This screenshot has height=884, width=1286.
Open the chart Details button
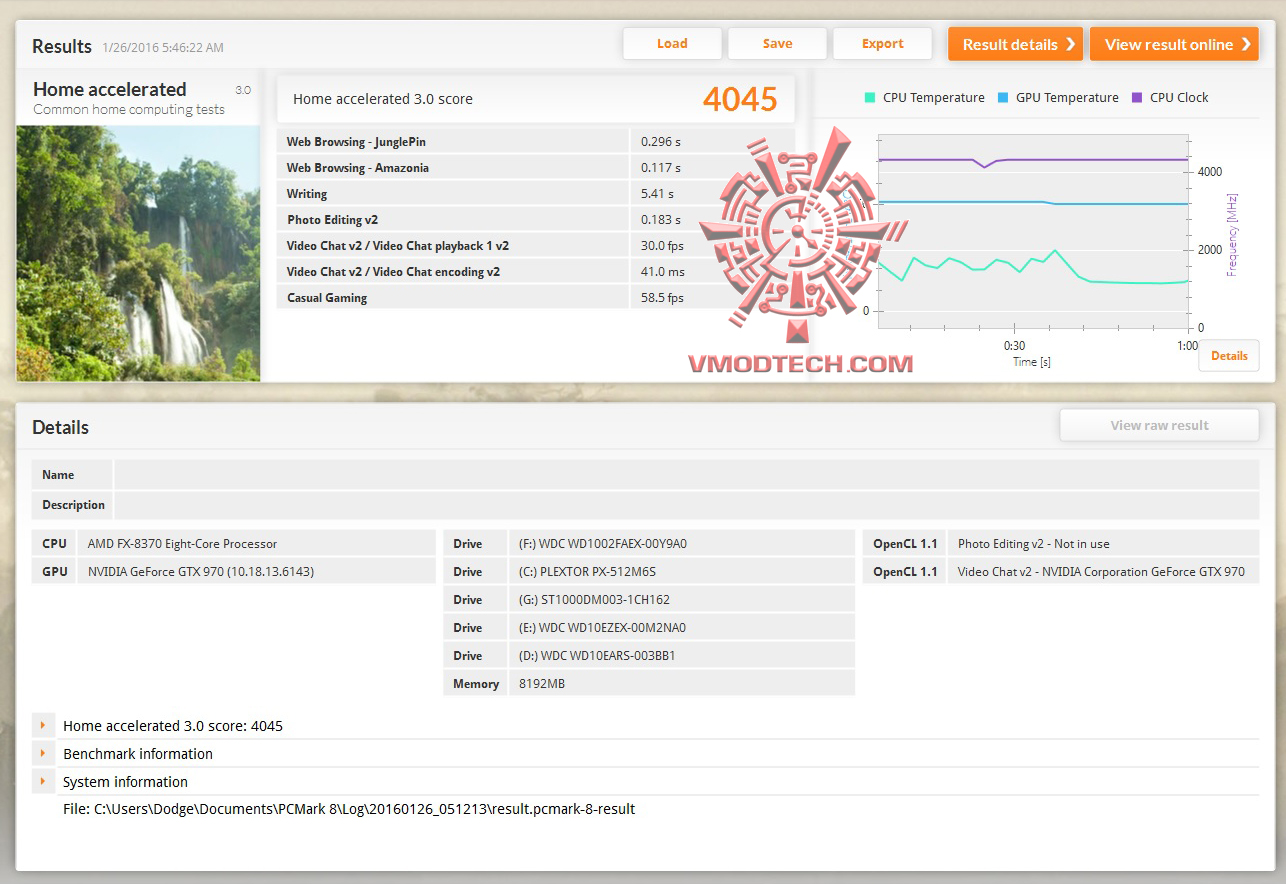point(1229,356)
